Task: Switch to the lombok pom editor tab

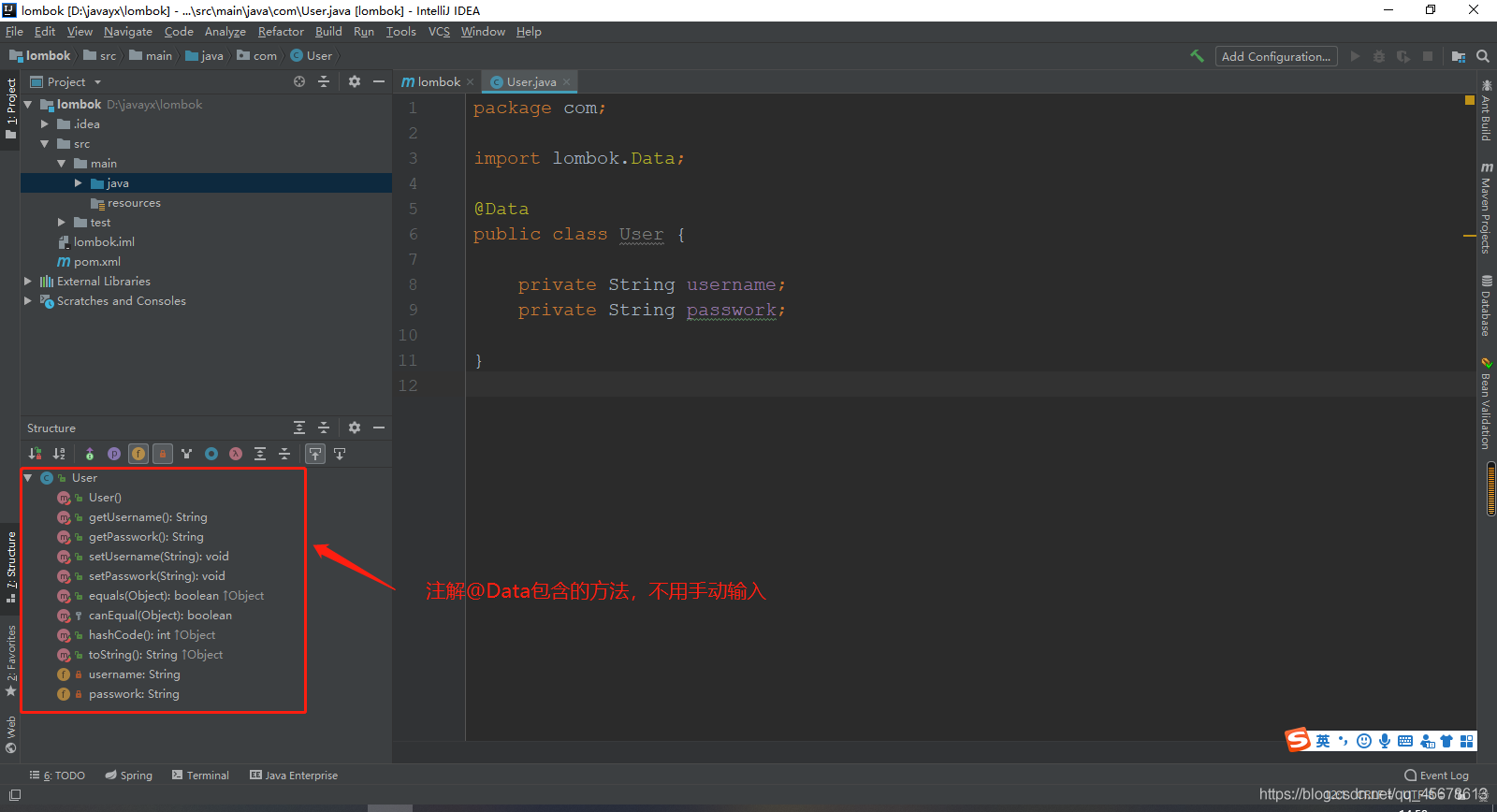Action: 432,82
